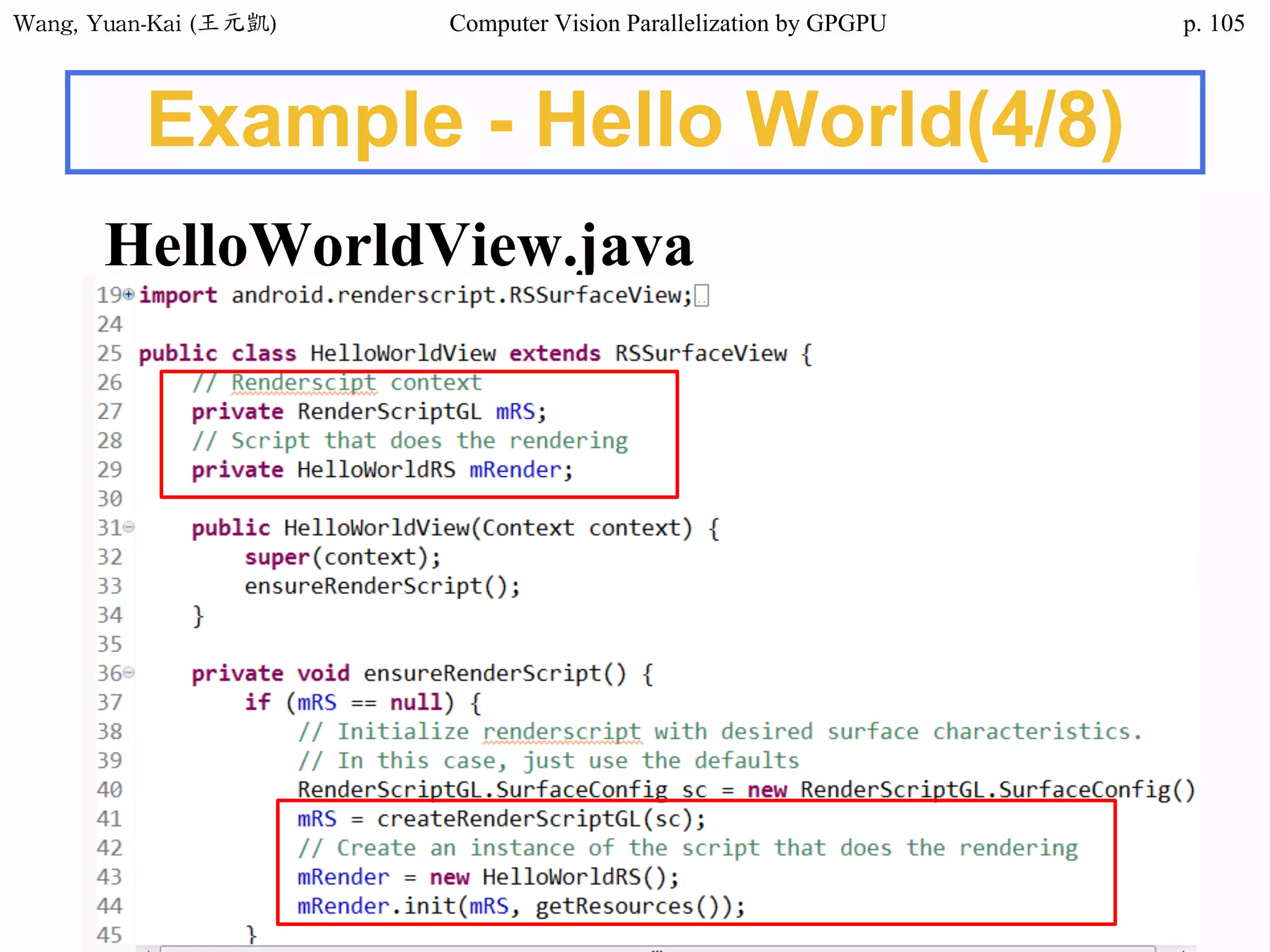1270x952 pixels.
Task: Click line 29 'private HelloWorldRS mRender;'
Action: tap(383, 470)
